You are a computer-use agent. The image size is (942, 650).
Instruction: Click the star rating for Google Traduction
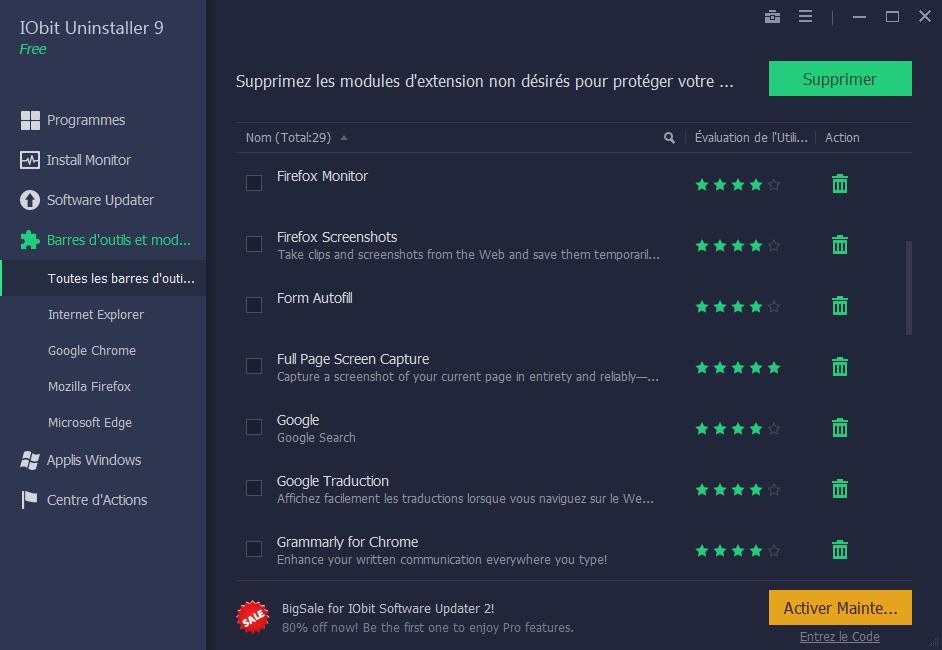coord(738,490)
